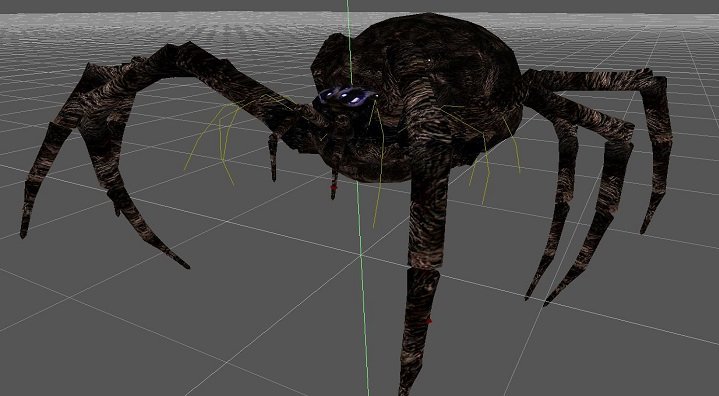Click the far right leg's pointed tip
This screenshot has height=396, width=719.
[646, 225]
